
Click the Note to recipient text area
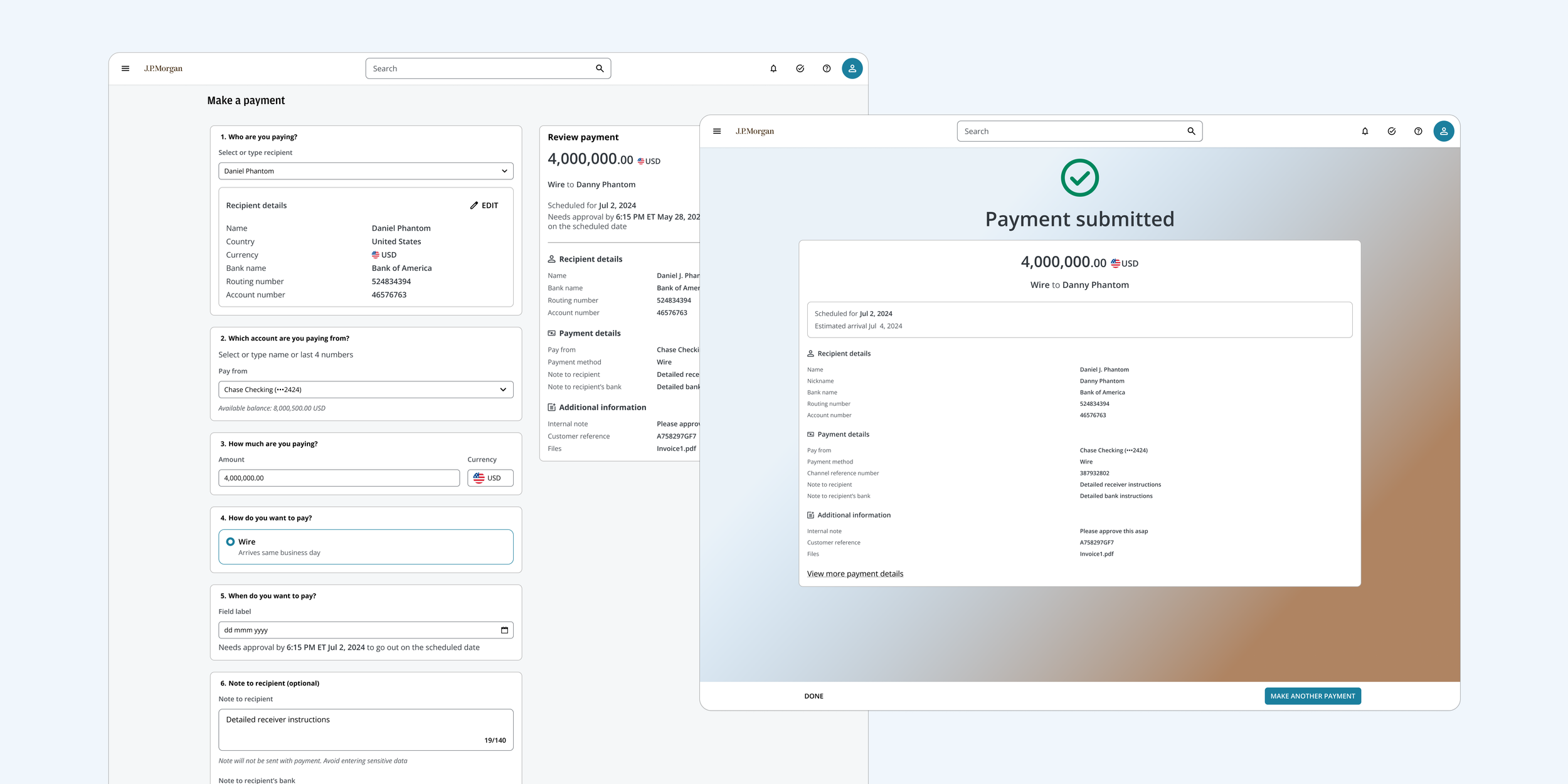point(366,729)
